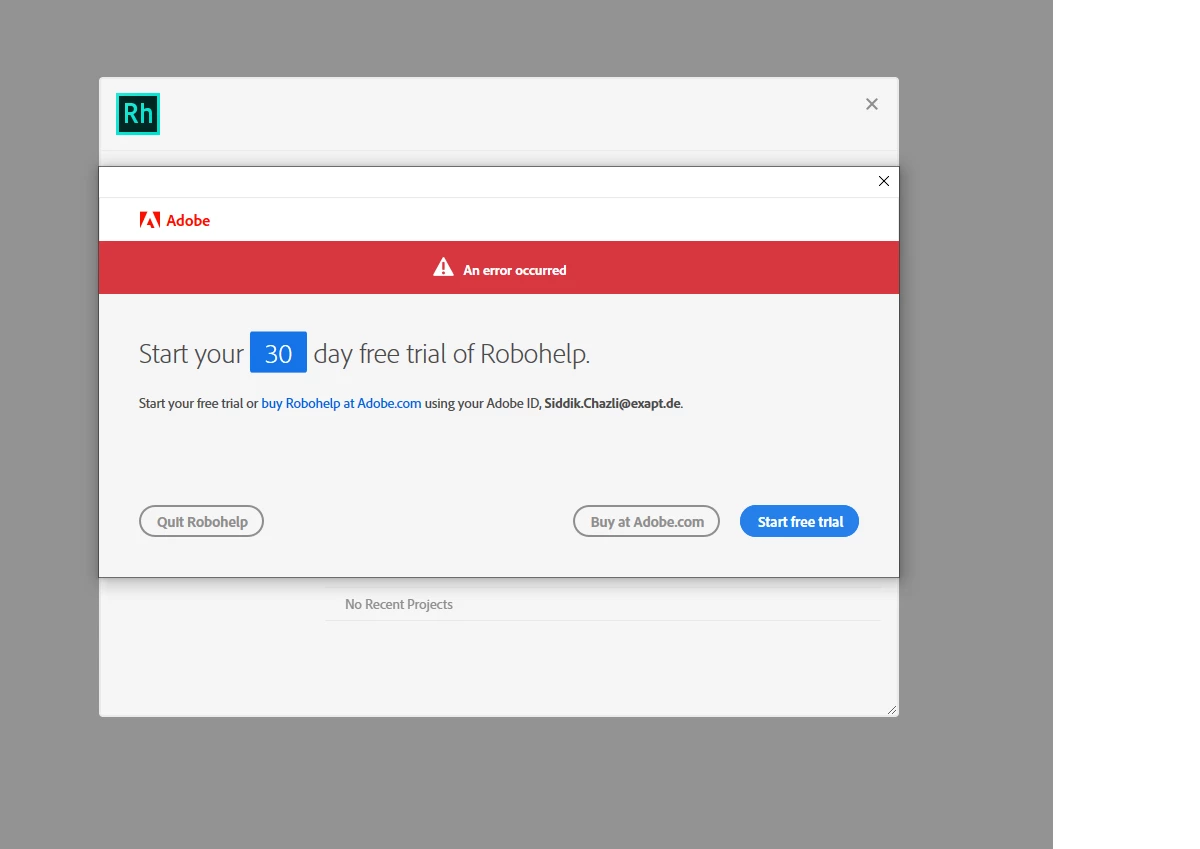Viewport: 1200px width, 849px height.
Task: Click the 30 days remaining badge
Action: pos(278,352)
